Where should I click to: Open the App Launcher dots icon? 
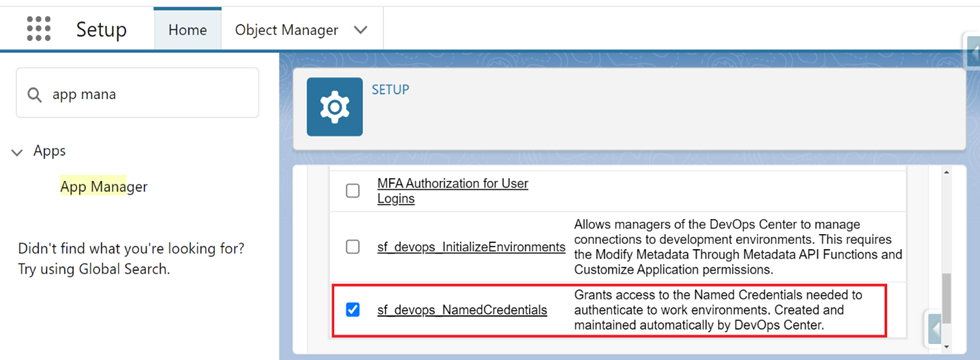click(x=39, y=29)
